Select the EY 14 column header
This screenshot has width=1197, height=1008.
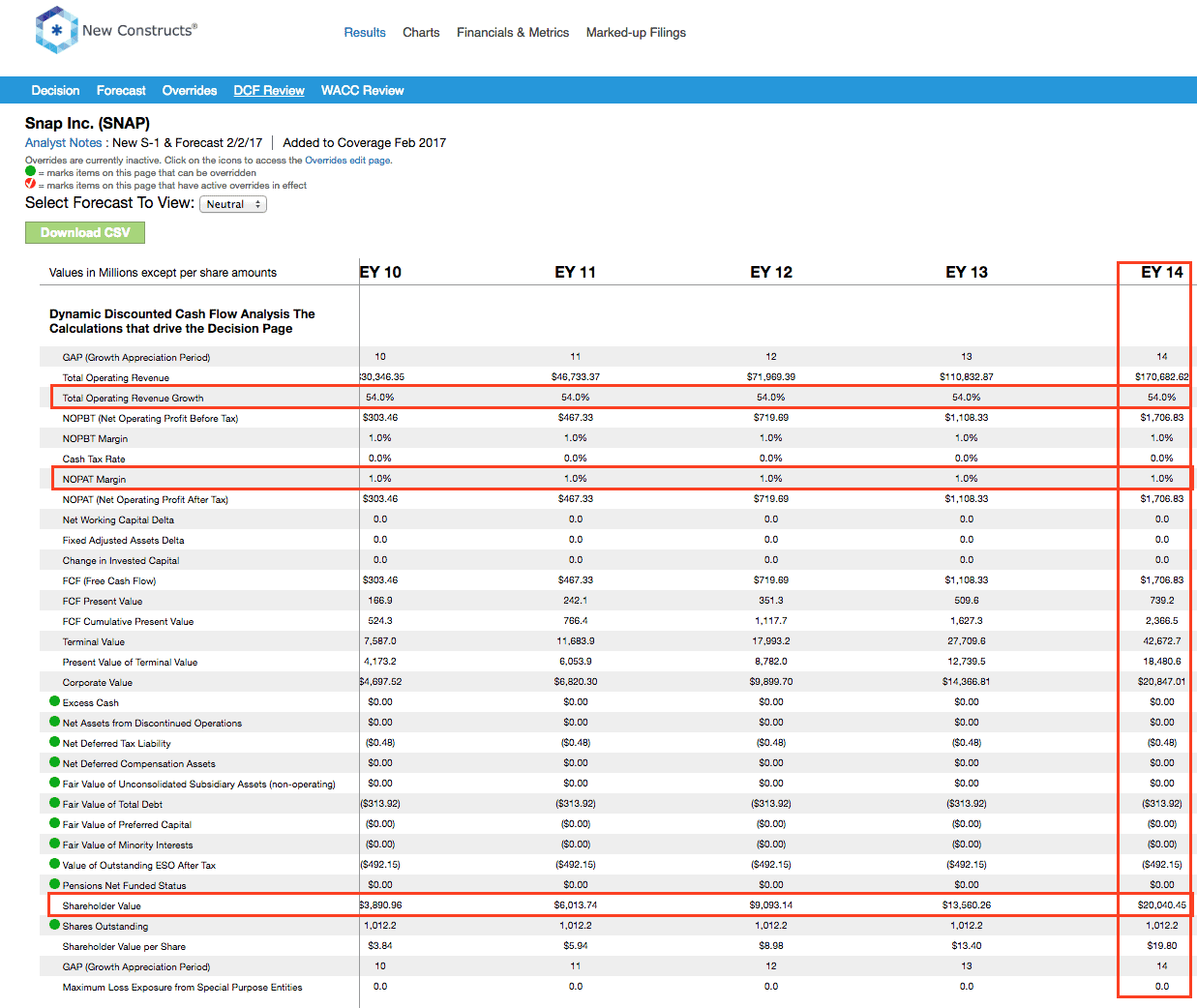coord(1162,273)
